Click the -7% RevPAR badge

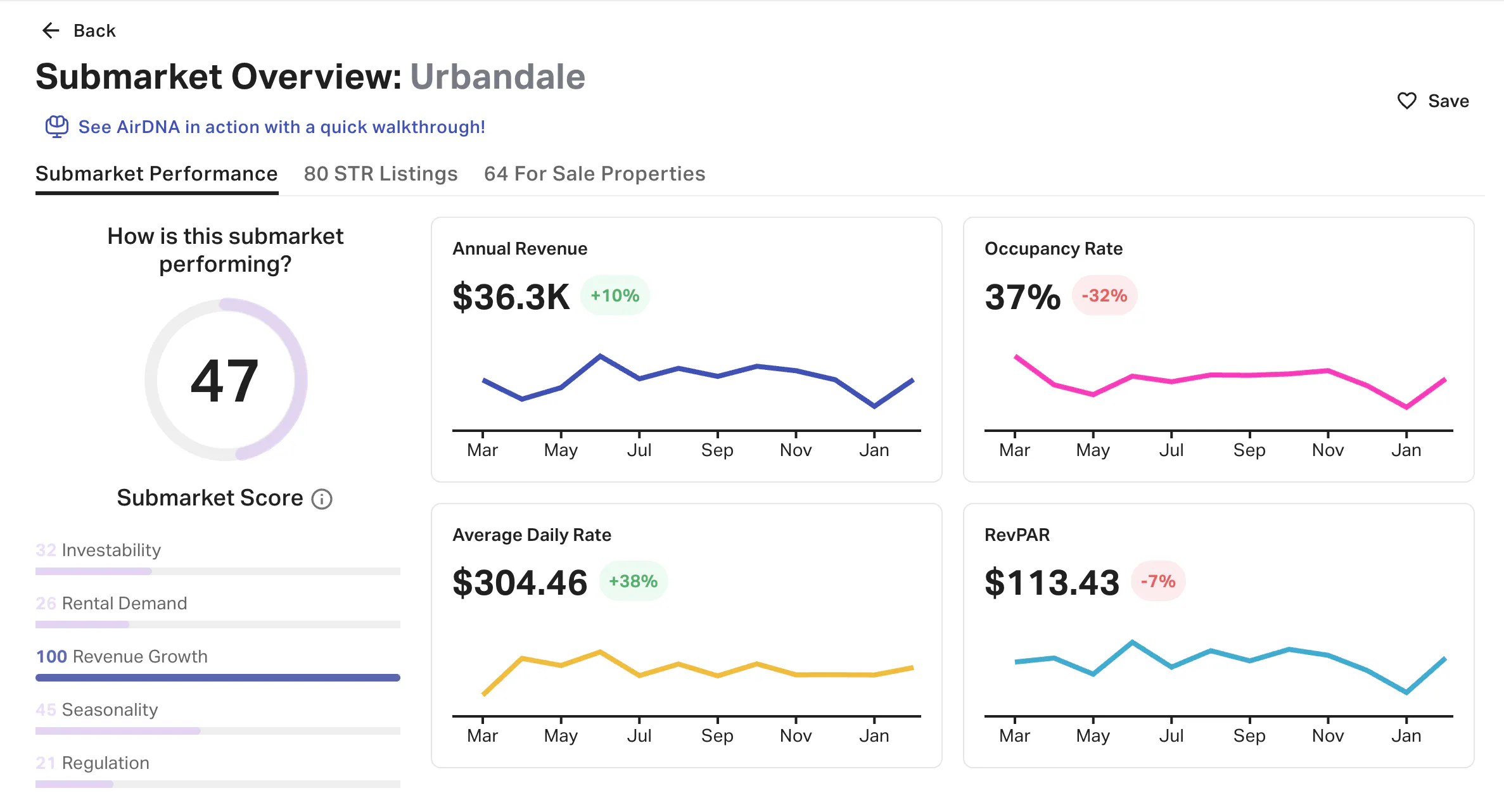pyautogui.click(x=1158, y=581)
